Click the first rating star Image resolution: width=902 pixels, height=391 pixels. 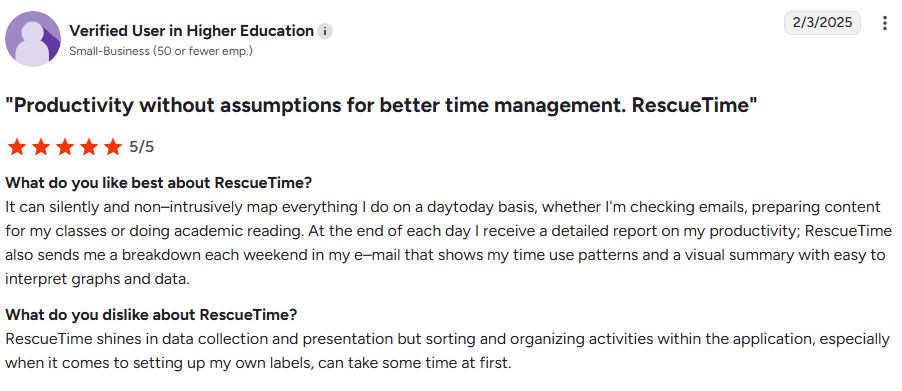(16, 147)
